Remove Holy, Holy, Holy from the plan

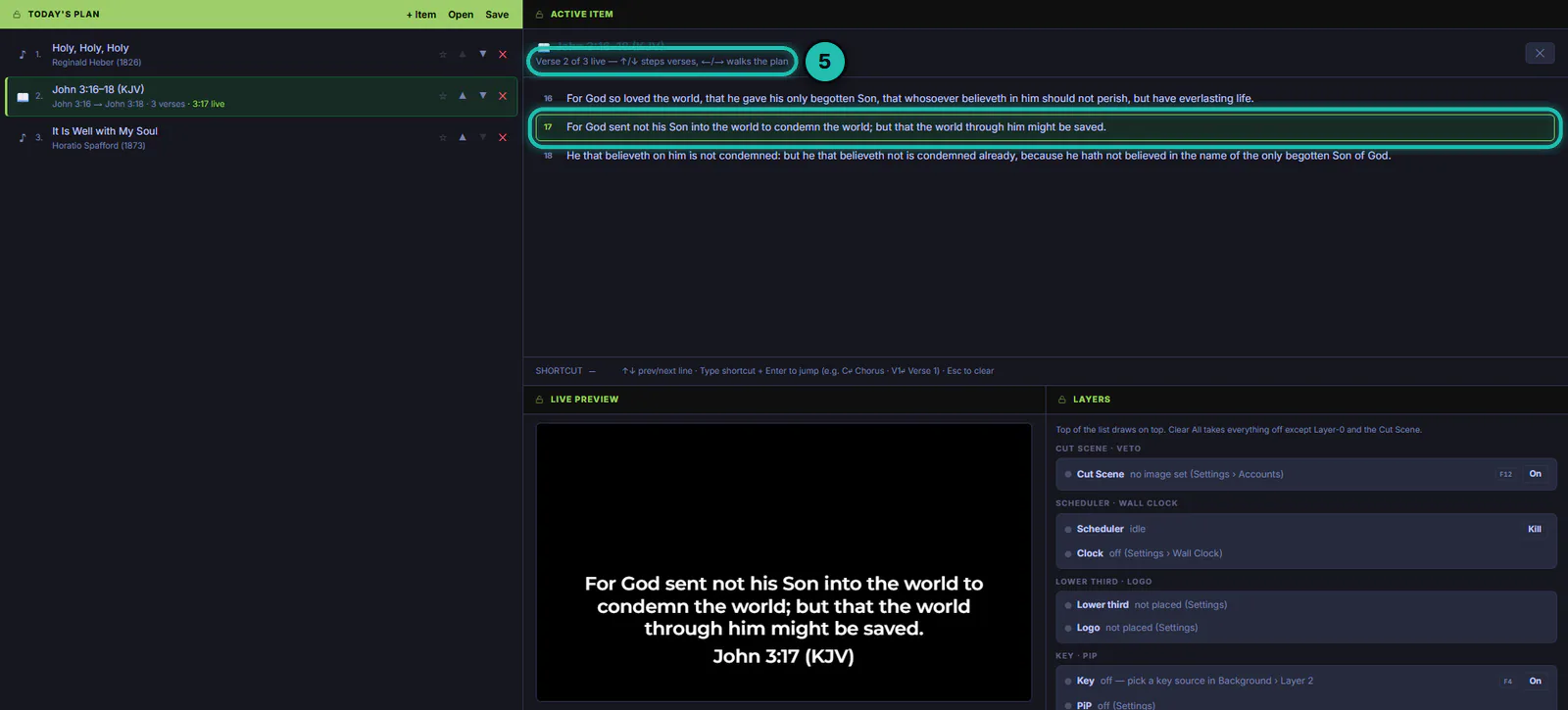[503, 55]
